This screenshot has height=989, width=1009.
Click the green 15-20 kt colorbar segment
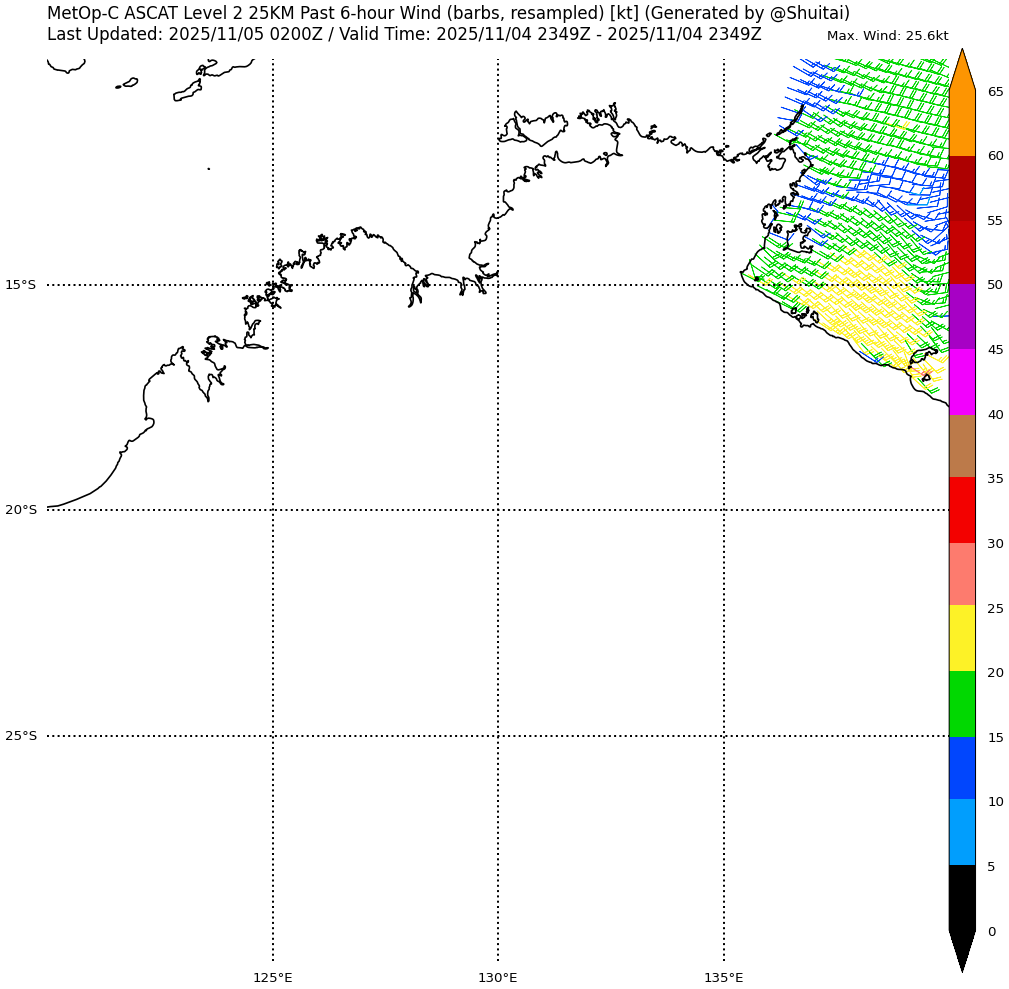[x=962, y=704]
